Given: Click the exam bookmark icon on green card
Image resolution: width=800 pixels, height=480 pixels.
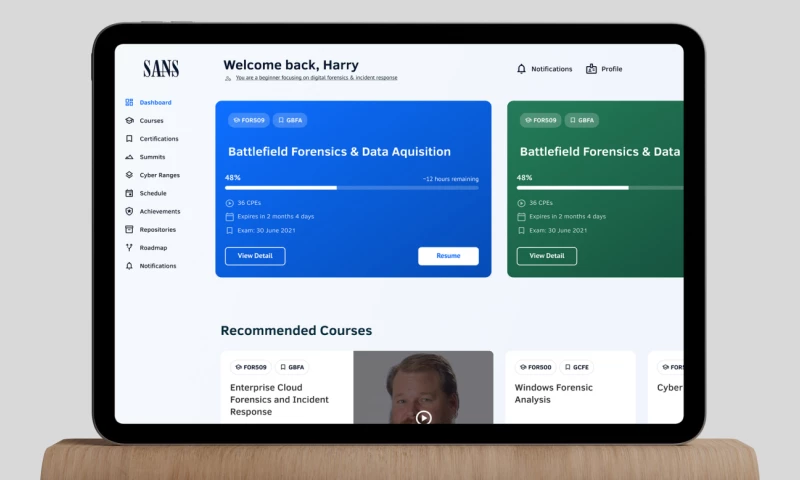Looking at the screenshot, I should 521,231.
